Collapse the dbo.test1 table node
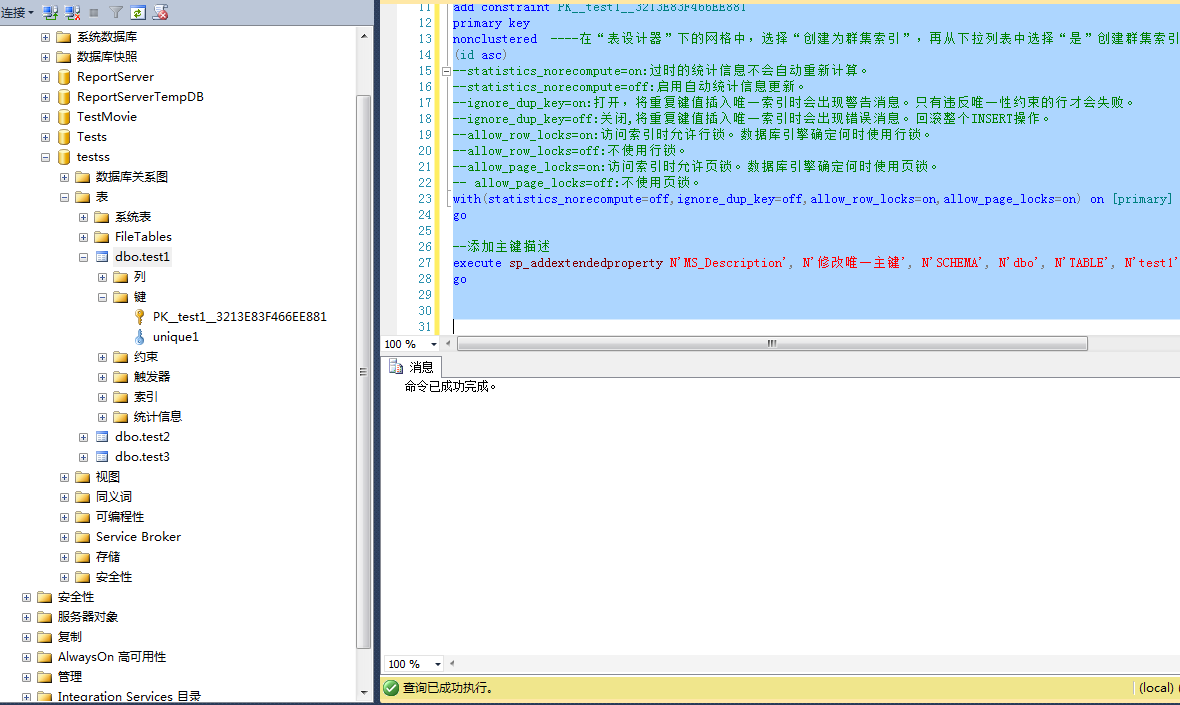Screen dimensions: 1180x705 (84, 257)
